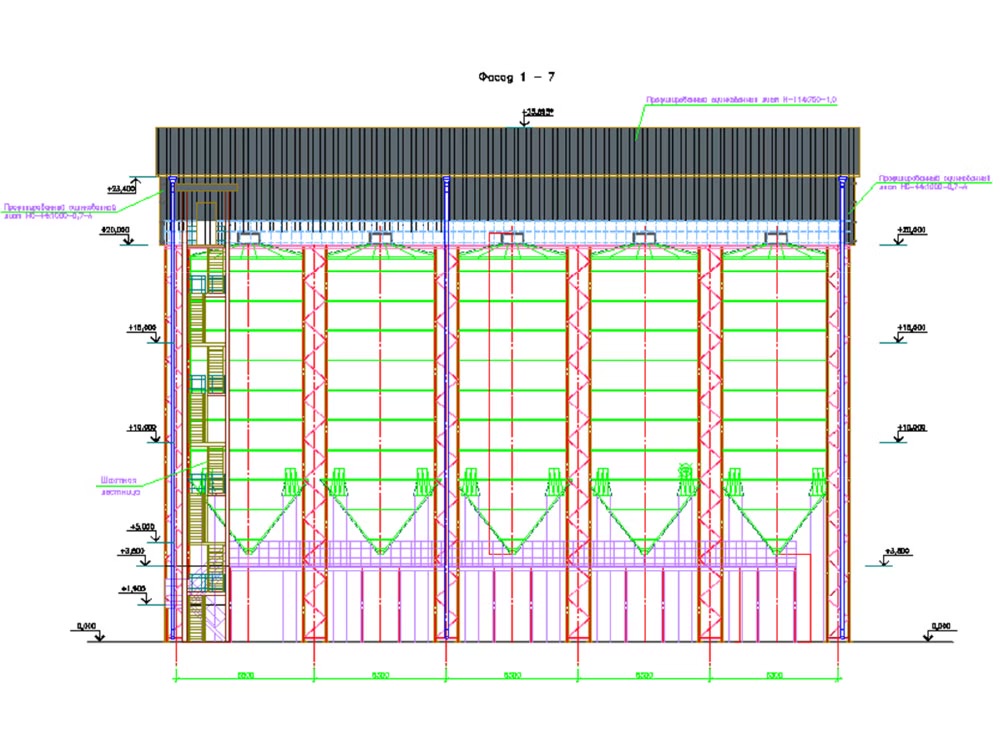1000x750 pixels.
Task: Click the +3,800 elevation mark on the right side
Action: [897, 551]
